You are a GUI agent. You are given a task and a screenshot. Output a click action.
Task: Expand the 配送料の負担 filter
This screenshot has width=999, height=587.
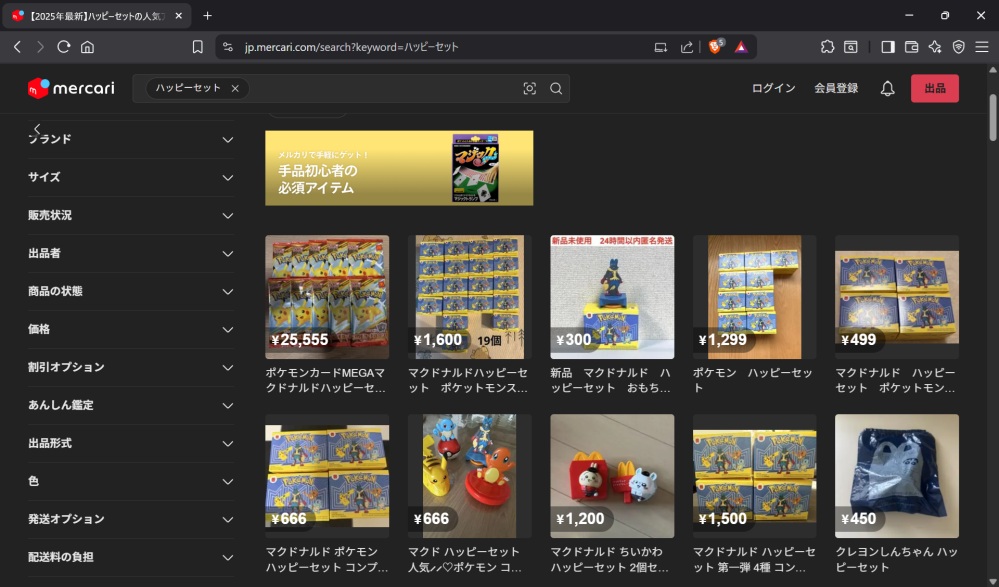(x=131, y=557)
